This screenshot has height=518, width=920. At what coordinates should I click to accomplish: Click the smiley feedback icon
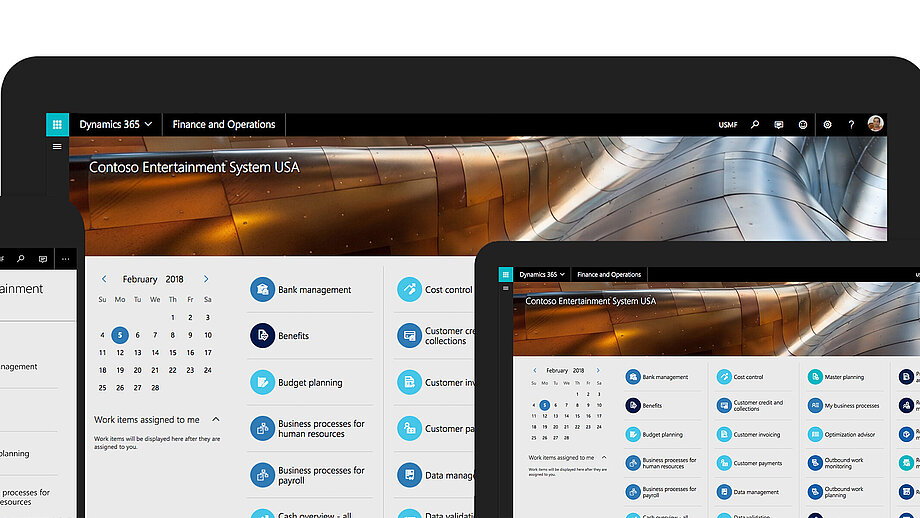click(803, 125)
